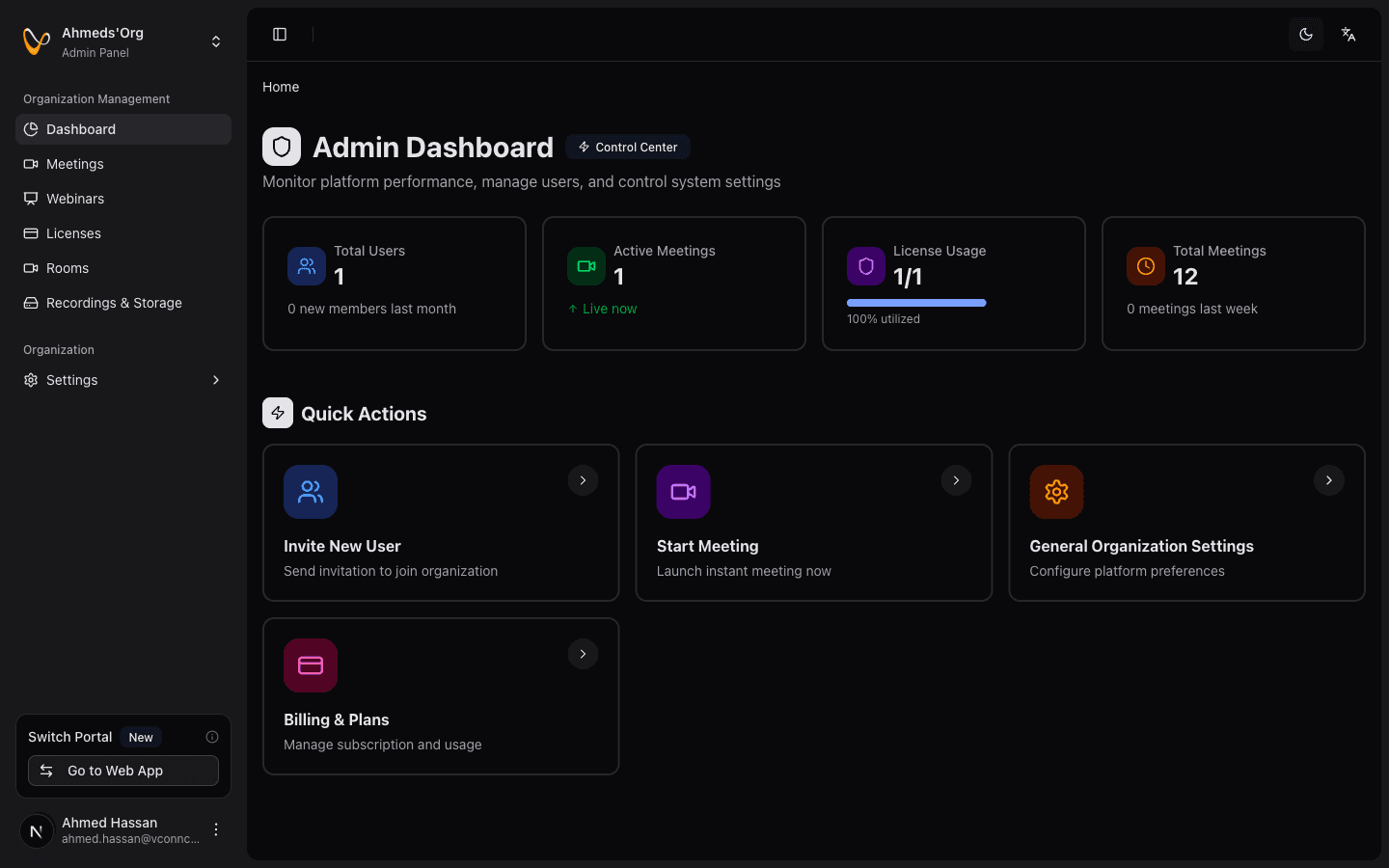The image size is (1389, 868).
Task: Click the New badge in Switch Portal
Action: click(141, 737)
